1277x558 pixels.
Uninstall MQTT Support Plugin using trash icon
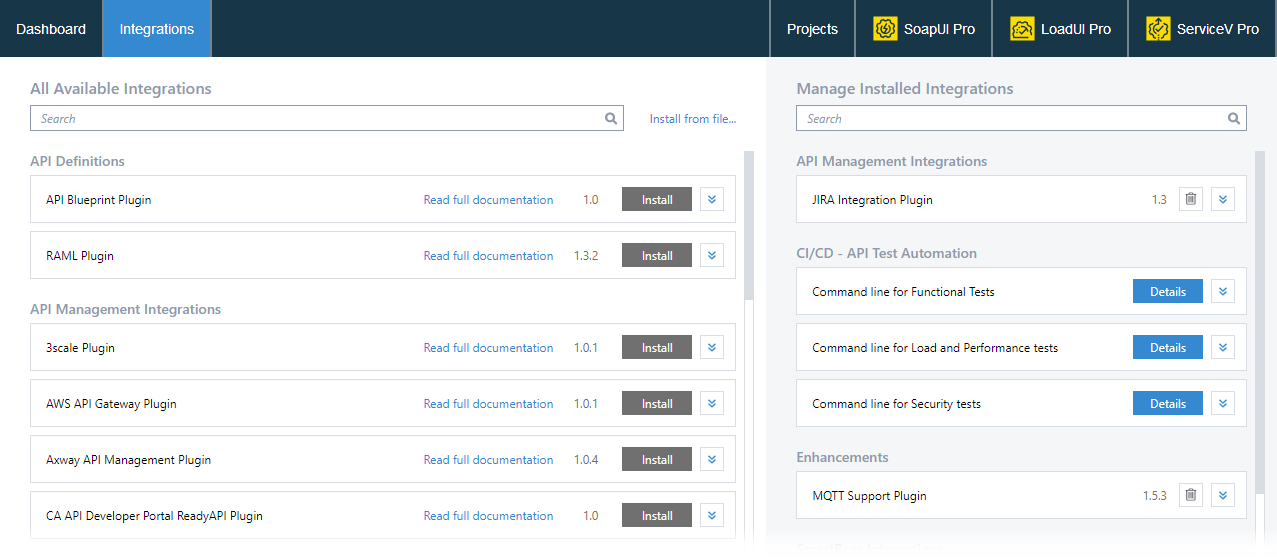1190,495
